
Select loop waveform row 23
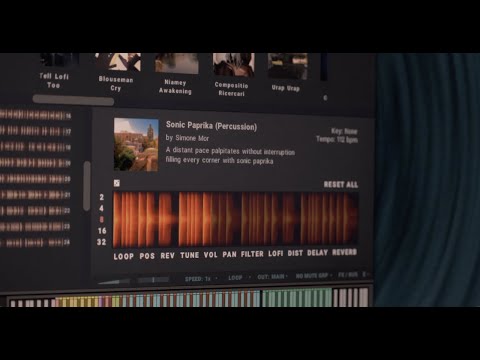35,227
